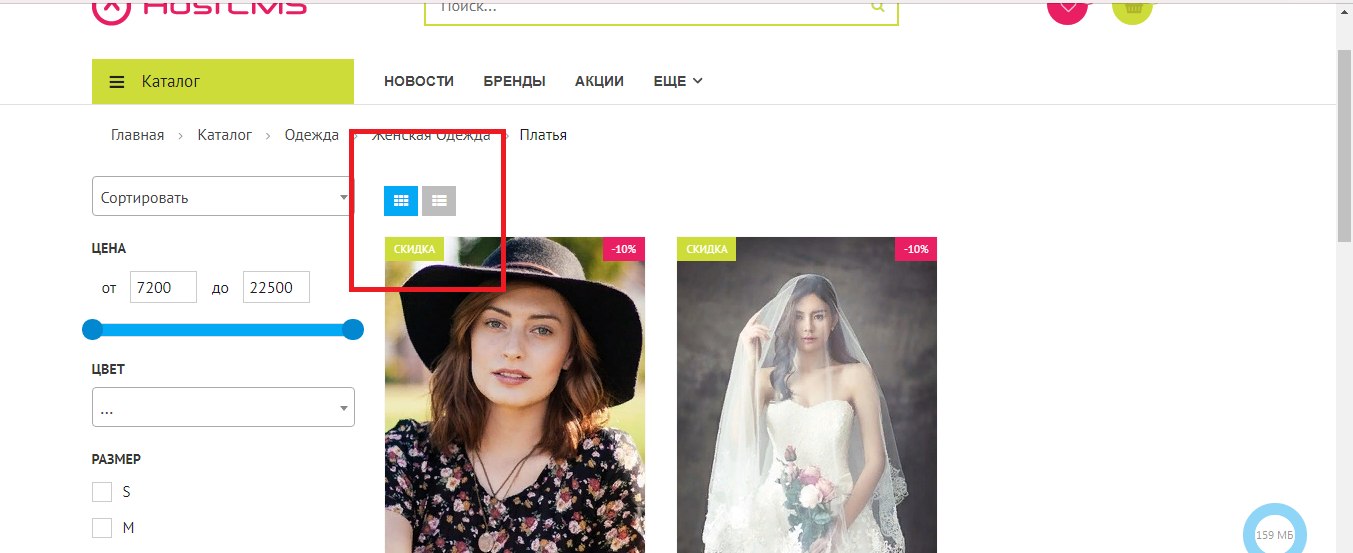
Task: Click the 159 МБ circular indicator
Action: tap(1274, 534)
